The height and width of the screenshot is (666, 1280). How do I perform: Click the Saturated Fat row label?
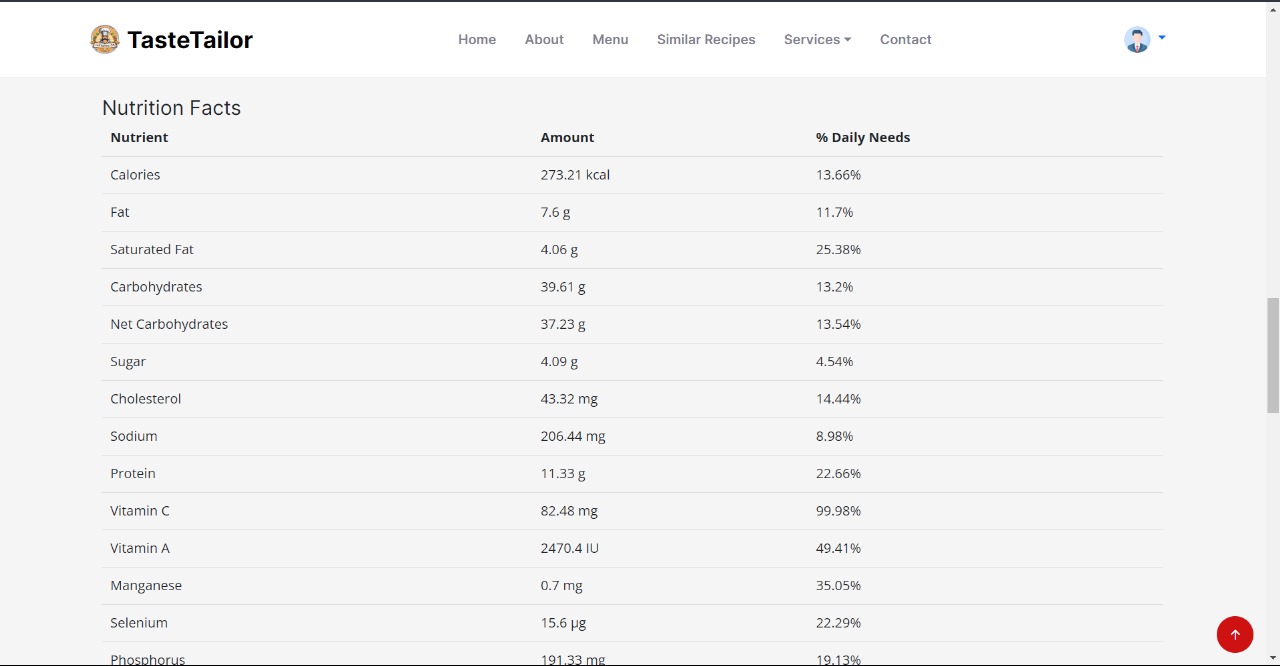[152, 249]
